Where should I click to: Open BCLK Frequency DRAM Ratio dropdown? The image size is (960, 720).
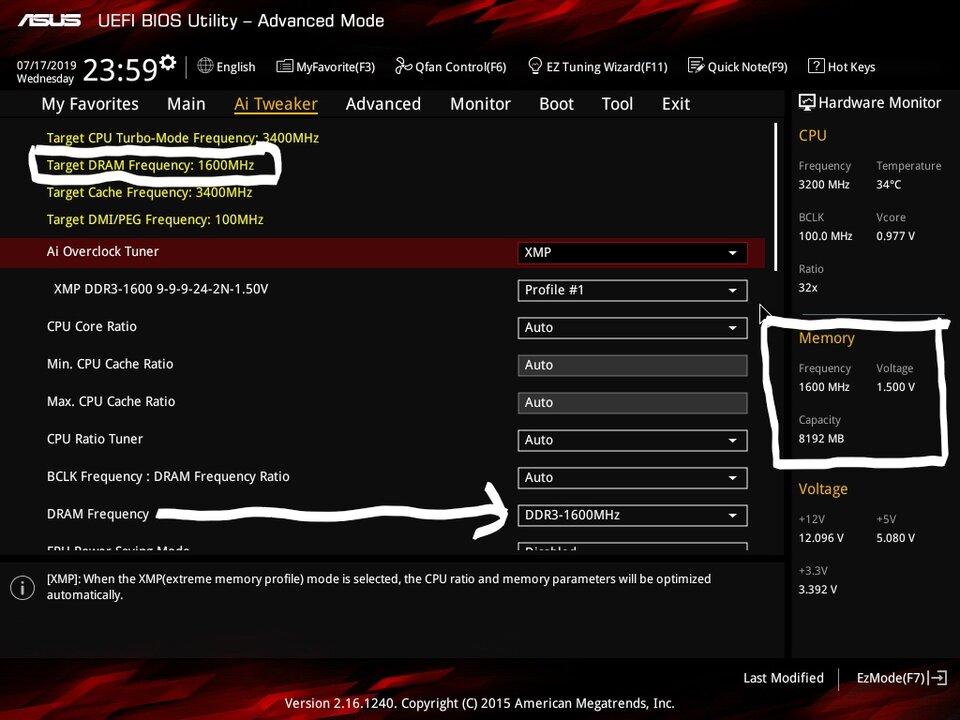coord(632,478)
